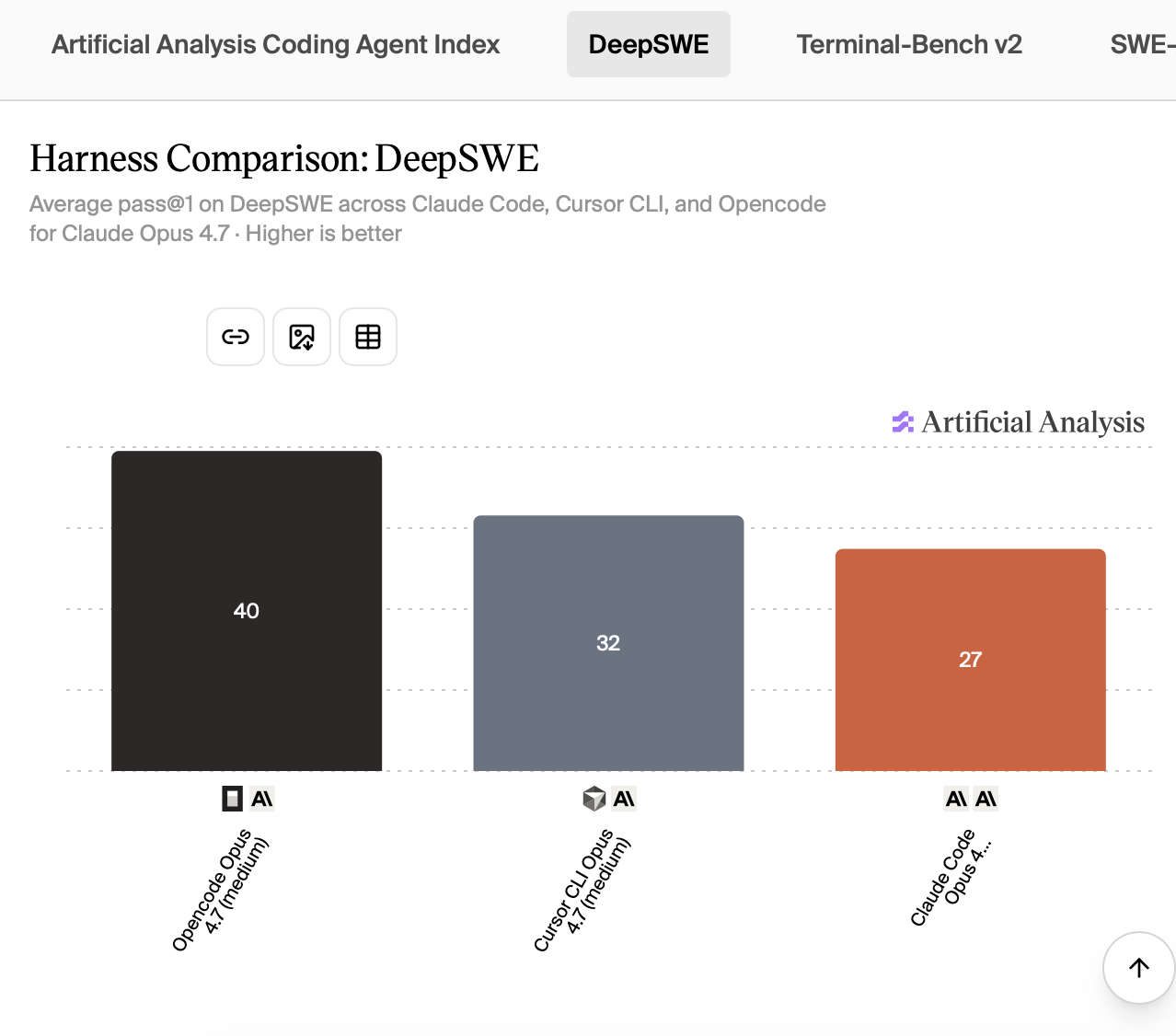Click the orange Claude Code bar showing 27
The width and height of the screenshot is (1176, 1036).
[x=970, y=660]
